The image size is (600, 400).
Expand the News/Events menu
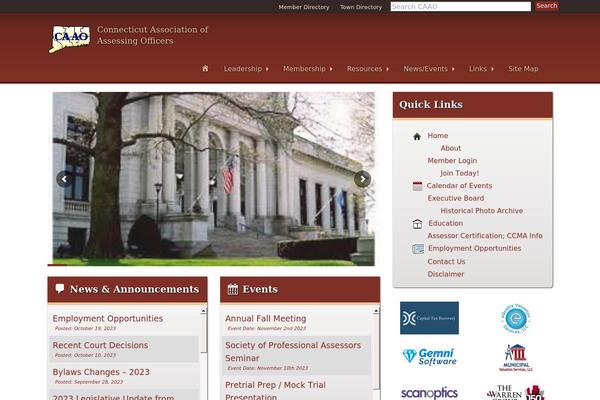429,69
